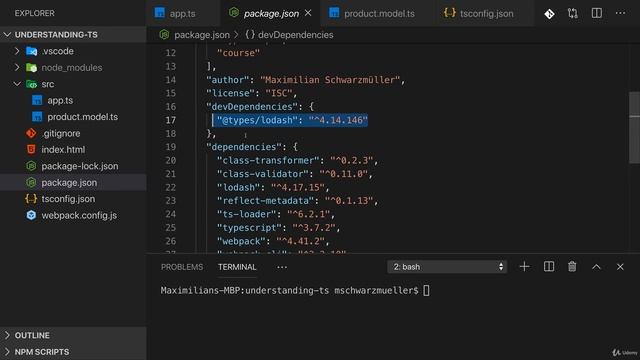Viewport: 640px width, 360px height.
Task: Open app.ts in the explorer tree
Action: point(60,100)
